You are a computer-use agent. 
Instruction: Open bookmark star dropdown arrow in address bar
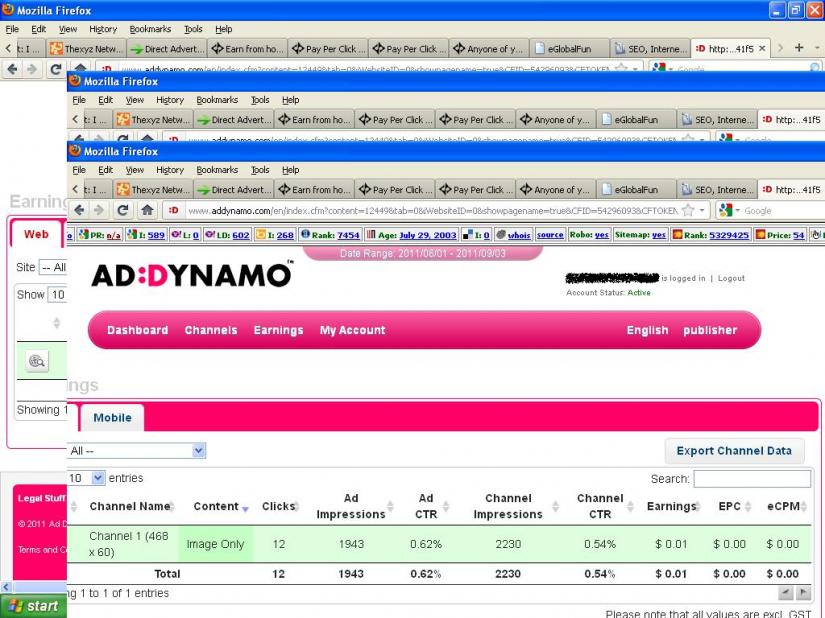(x=702, y=210)
